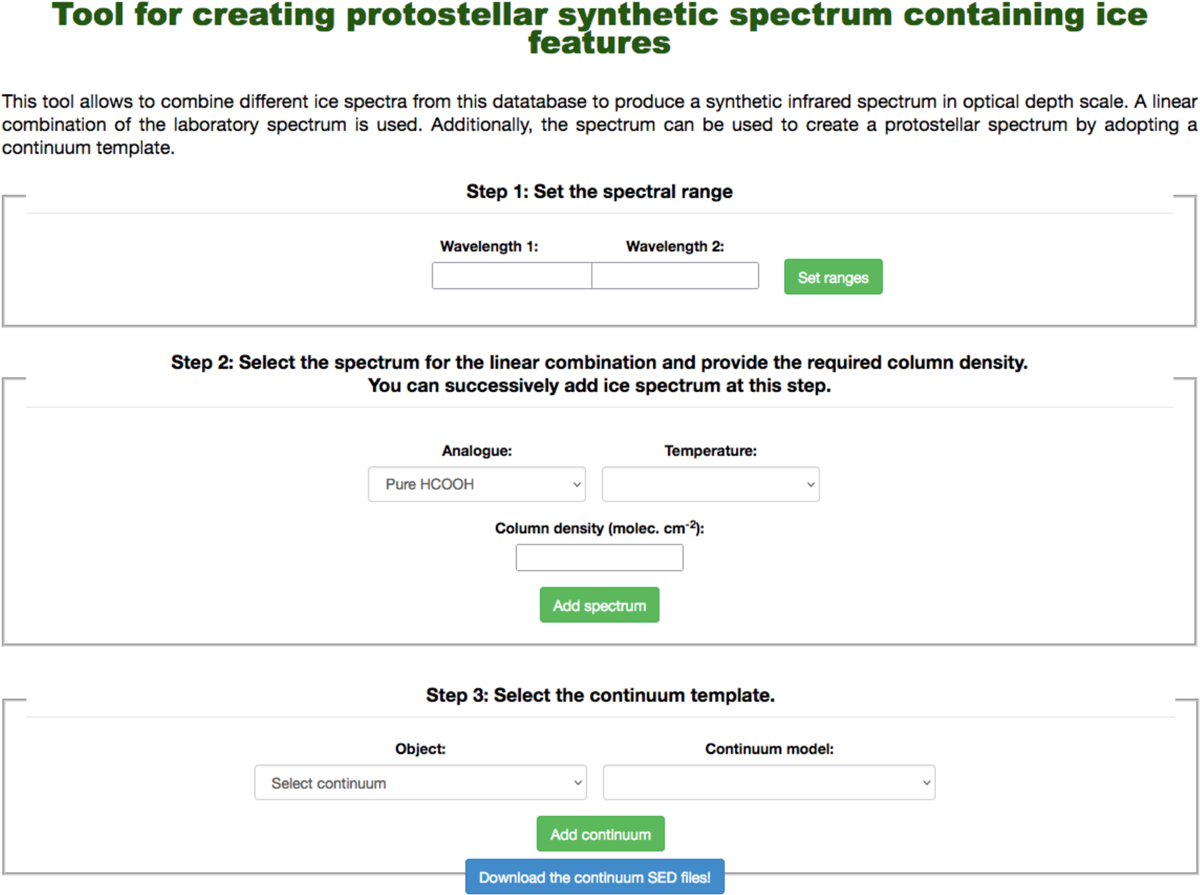Click the Wavelength 2 input field
The height and width of the screenshot is (895, 1200).
(x=675, y=276)
